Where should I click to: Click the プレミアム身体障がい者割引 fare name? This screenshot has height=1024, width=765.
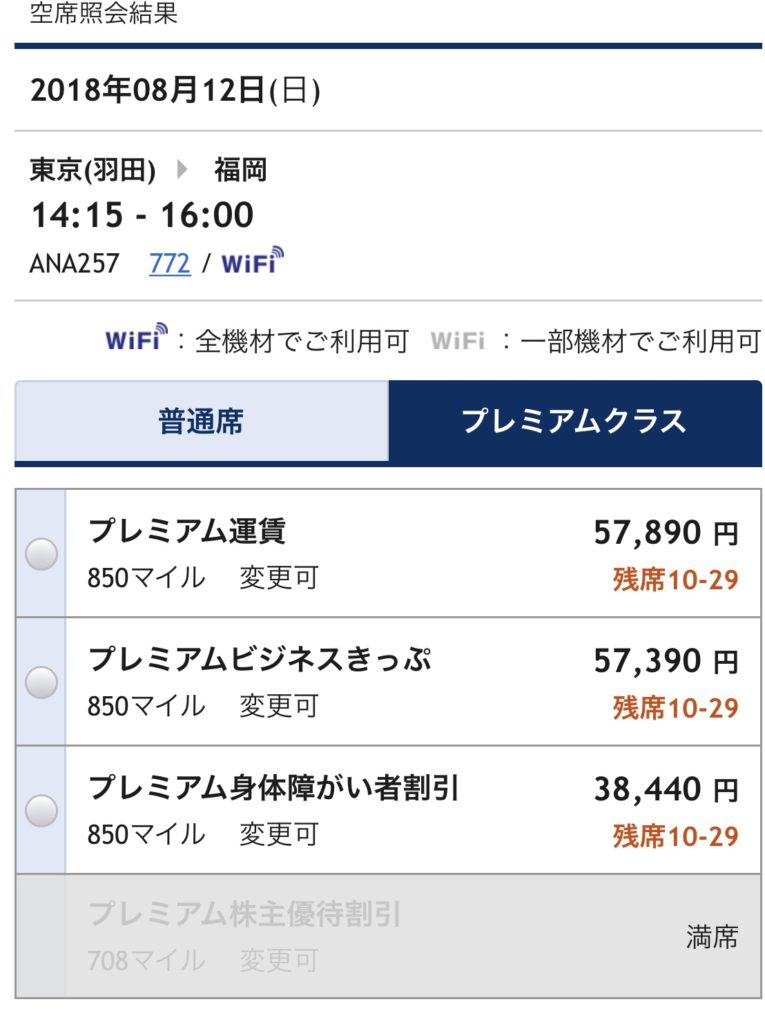click(273, 788)
